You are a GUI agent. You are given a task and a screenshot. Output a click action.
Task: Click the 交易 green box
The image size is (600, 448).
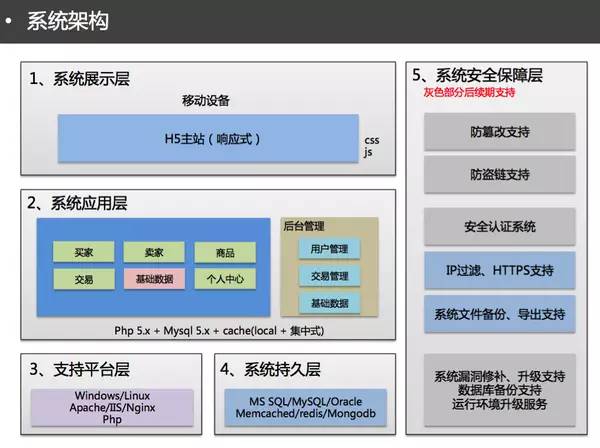tap(83, 279)
